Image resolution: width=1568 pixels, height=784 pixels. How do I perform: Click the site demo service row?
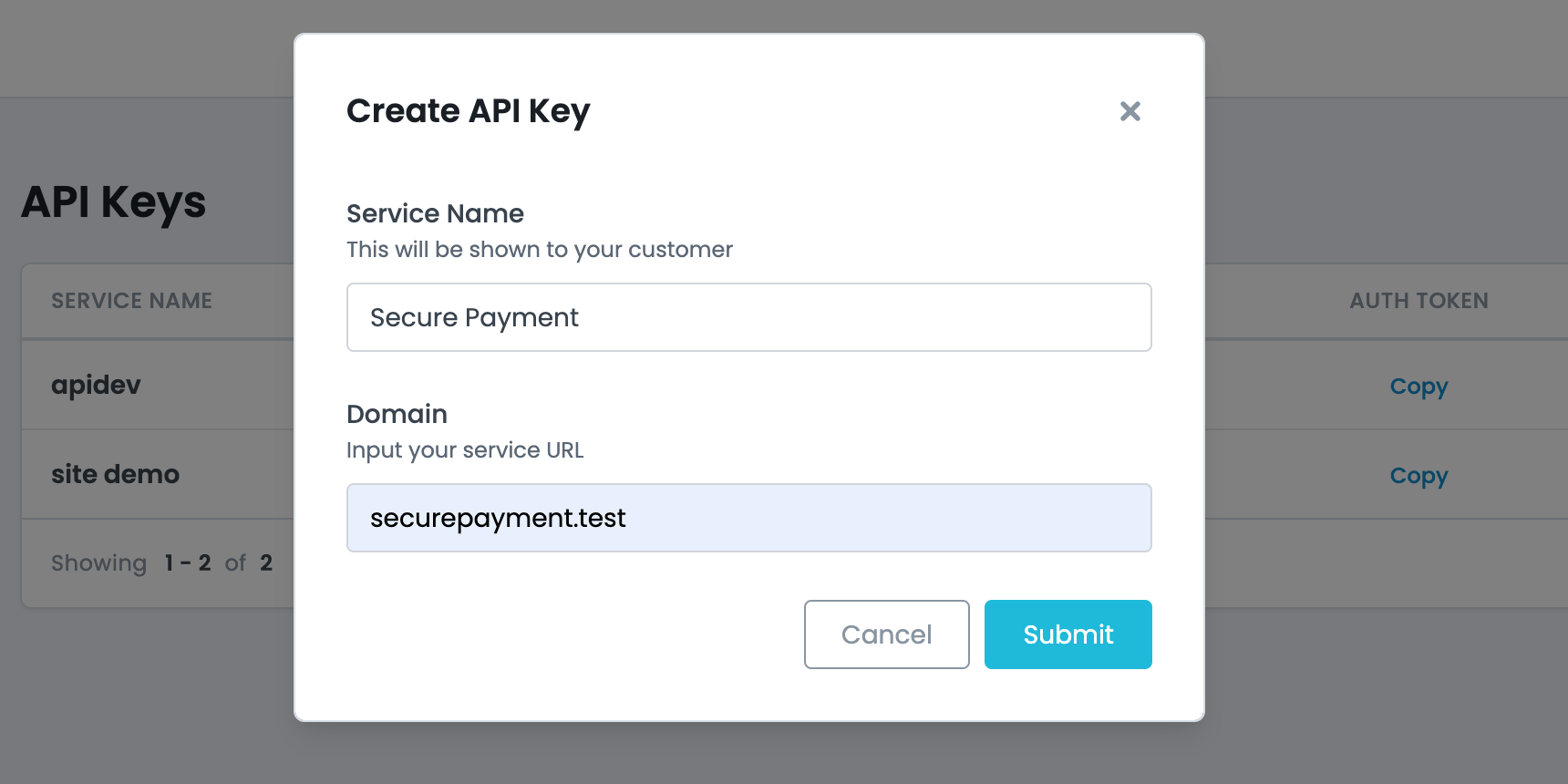click(x=115, y=474)
